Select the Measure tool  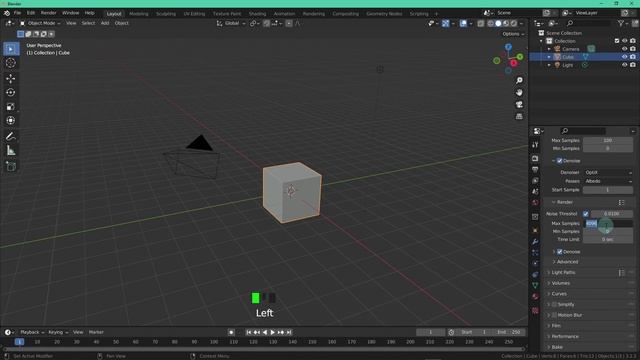(x=11, y=151)
